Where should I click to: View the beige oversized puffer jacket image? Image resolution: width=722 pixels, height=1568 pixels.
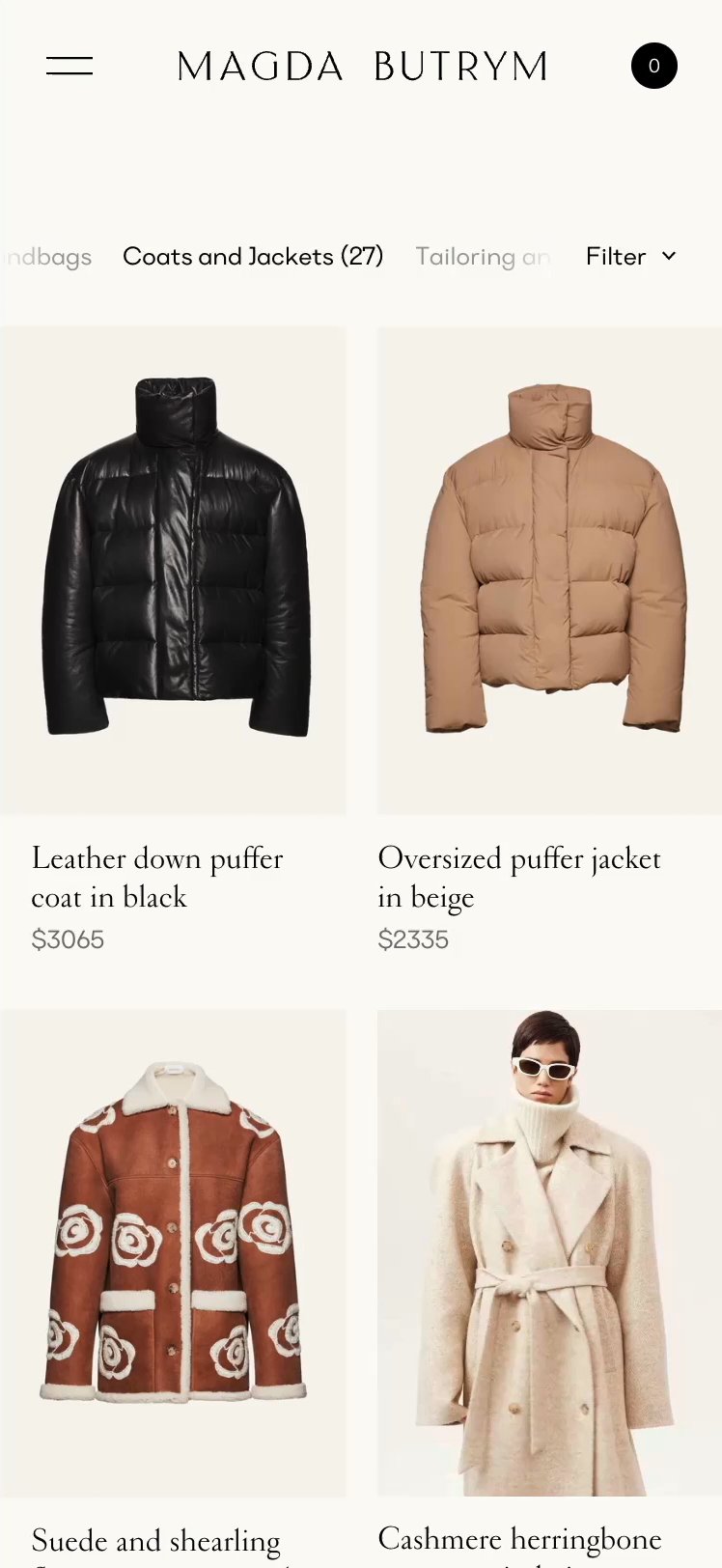(x=549, y=571)
